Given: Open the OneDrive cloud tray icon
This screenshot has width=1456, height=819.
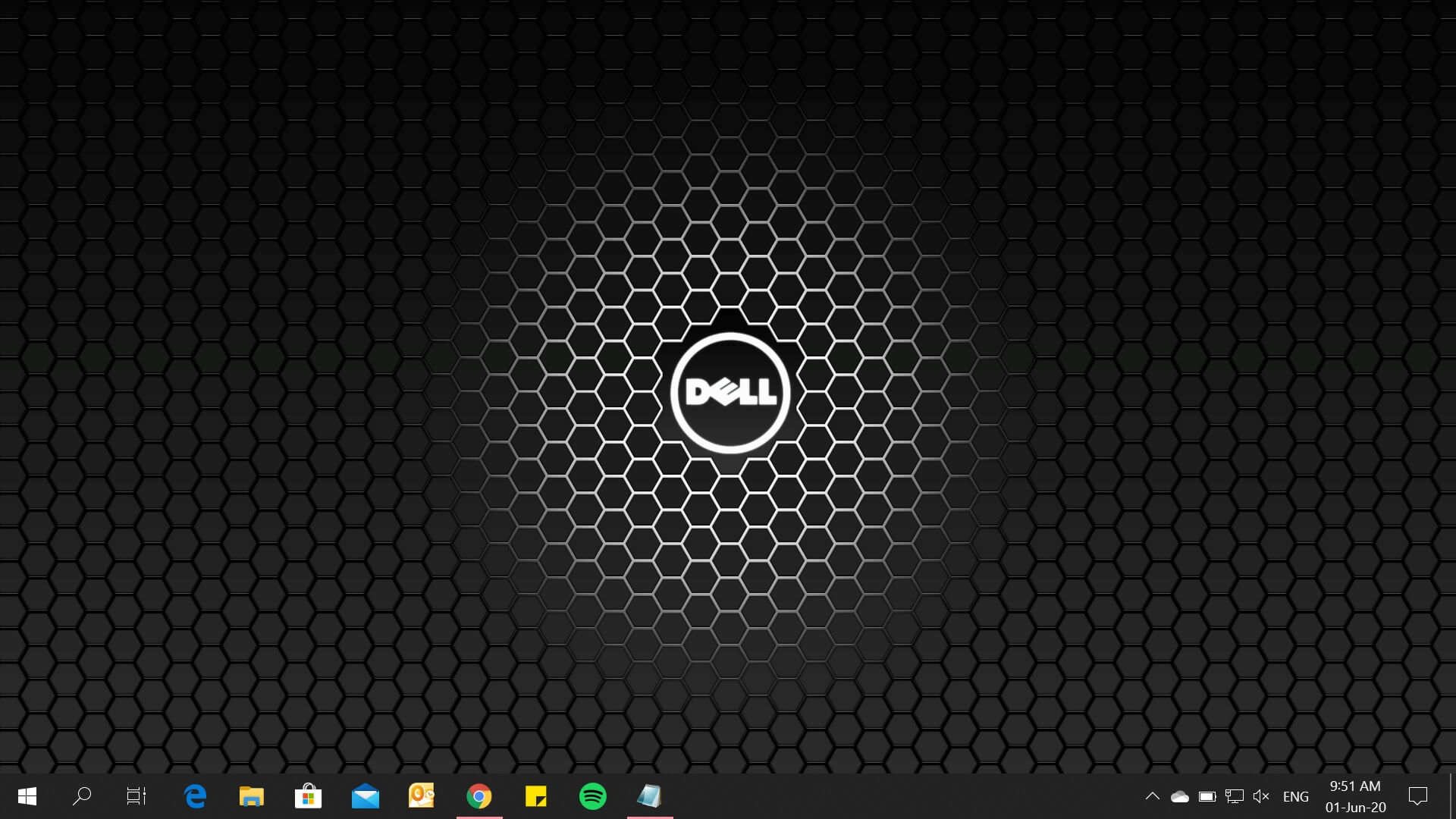Looking at the screenshot, I should pyautogui.click(x=1180, y=796).
